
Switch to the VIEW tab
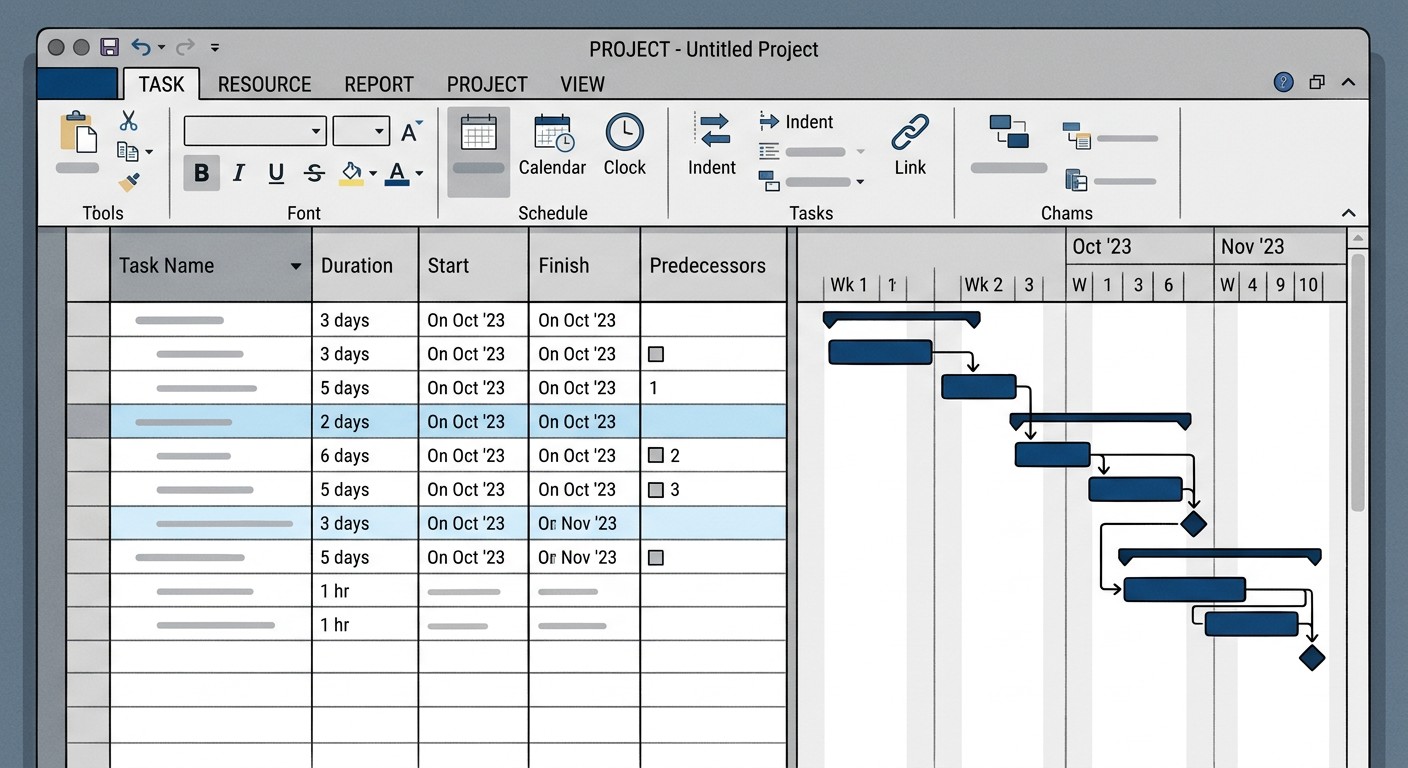(x=583, y=84)
